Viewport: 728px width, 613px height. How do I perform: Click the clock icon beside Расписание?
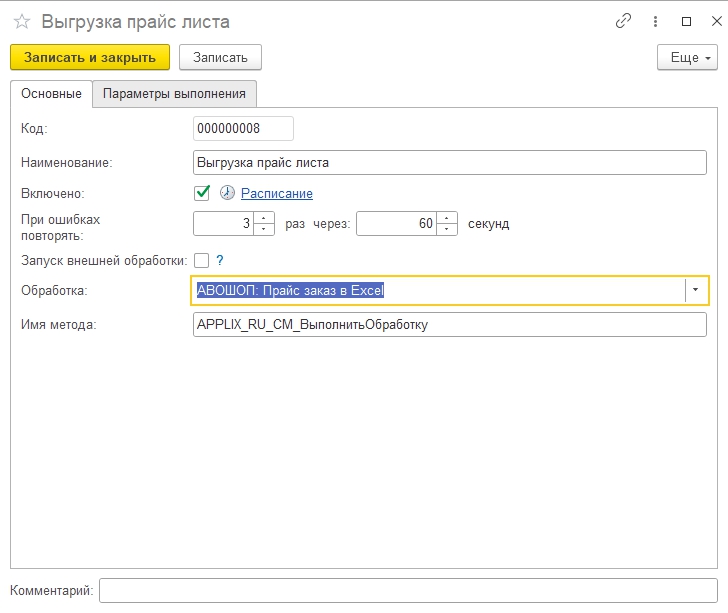point(227,193)
